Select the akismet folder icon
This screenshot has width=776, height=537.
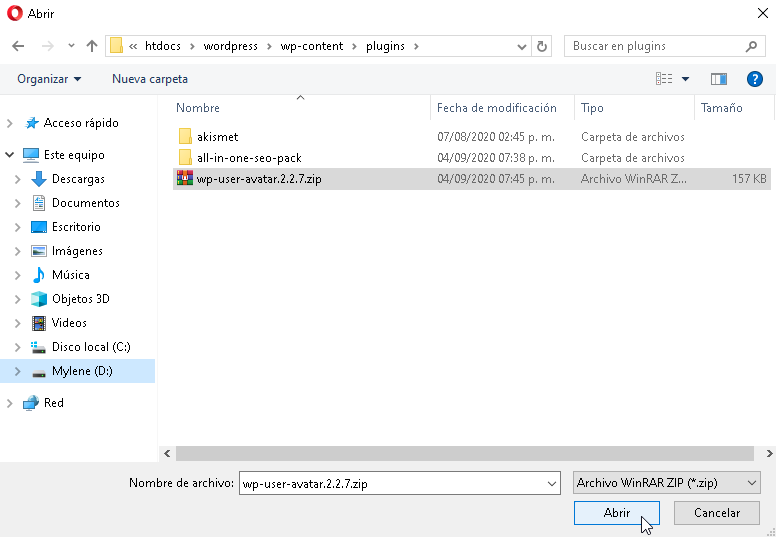[185, 136]
